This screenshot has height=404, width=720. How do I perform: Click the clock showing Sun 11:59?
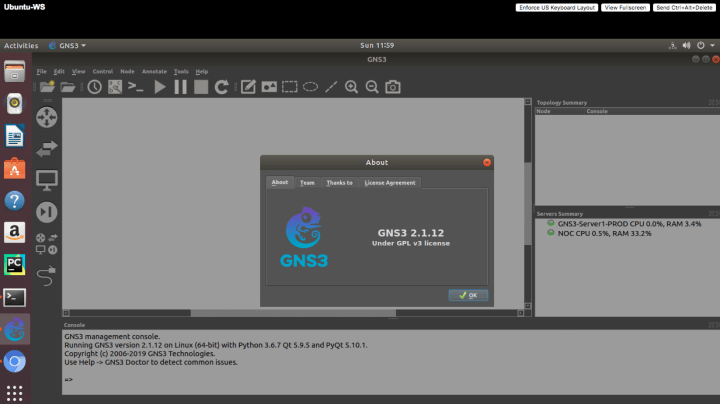377,45
